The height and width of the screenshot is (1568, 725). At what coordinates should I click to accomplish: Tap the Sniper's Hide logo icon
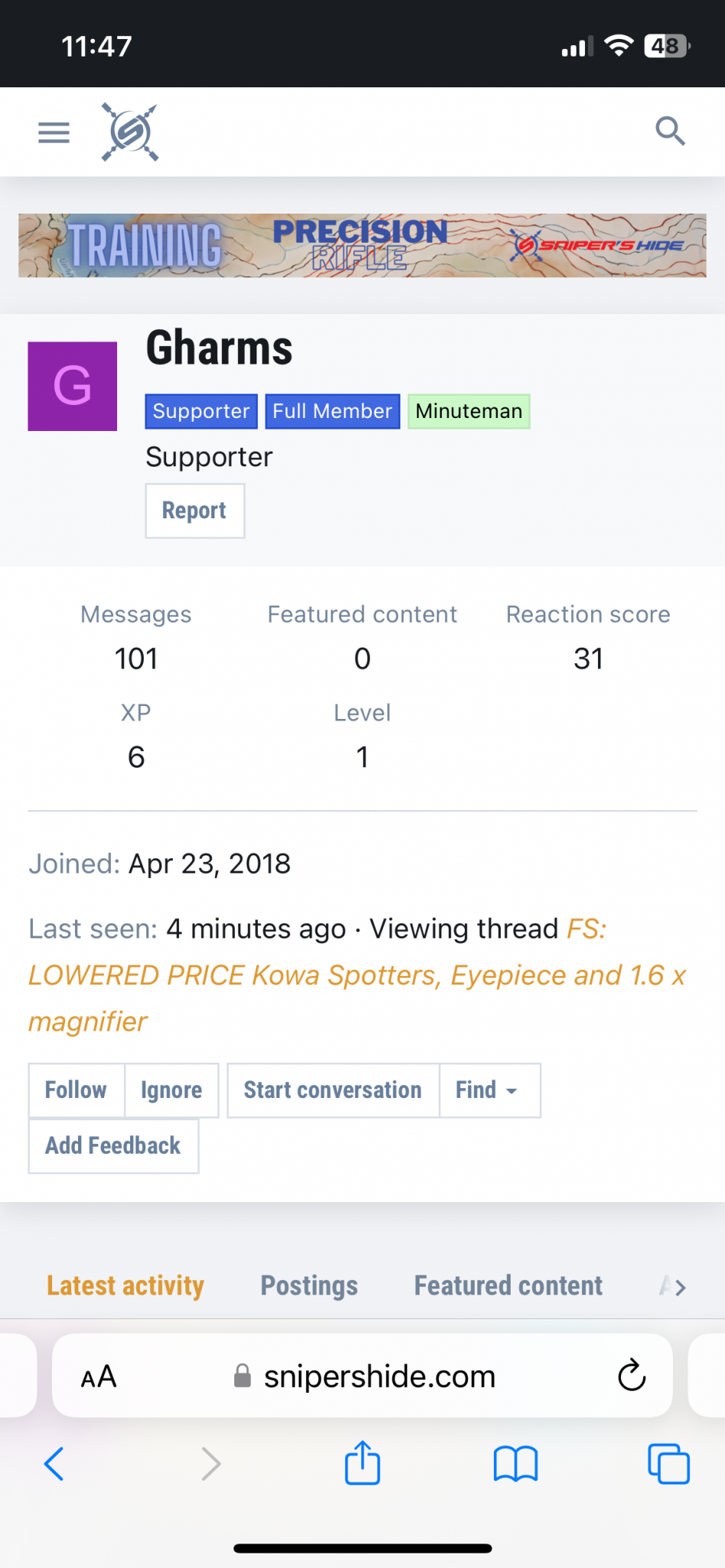pyautogui.click(x=130, y=132)
